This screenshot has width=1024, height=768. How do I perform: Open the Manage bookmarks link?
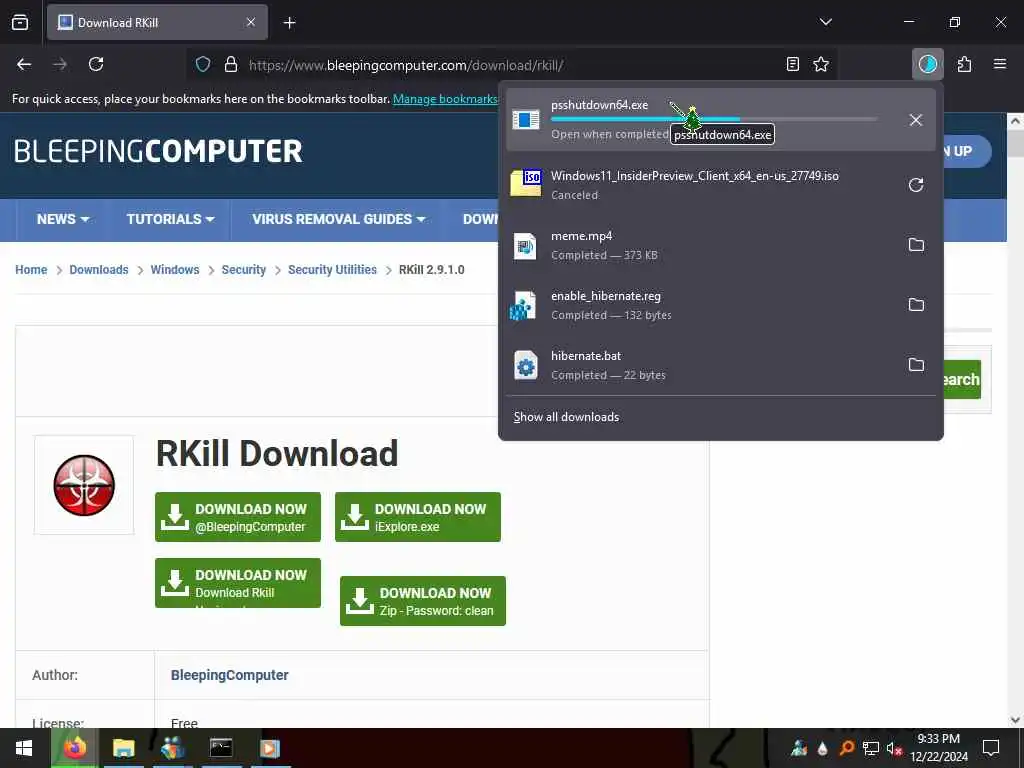pyautogui.click(x=445, y=99)
